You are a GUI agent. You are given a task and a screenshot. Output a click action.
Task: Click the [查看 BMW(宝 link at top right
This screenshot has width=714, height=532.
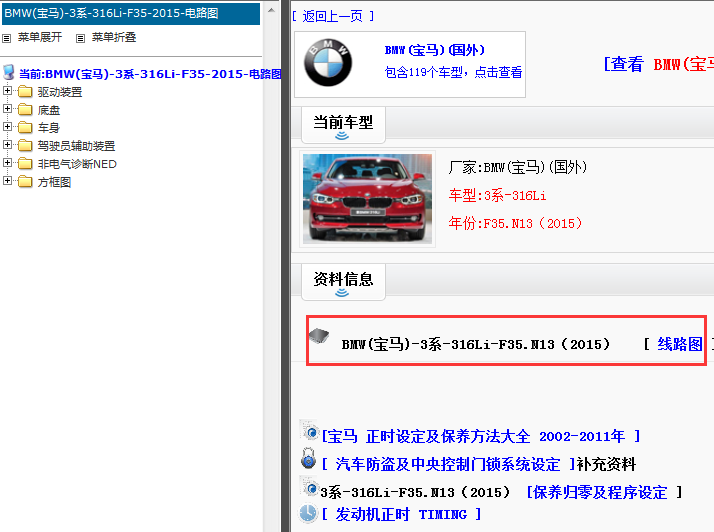(658, 64)
